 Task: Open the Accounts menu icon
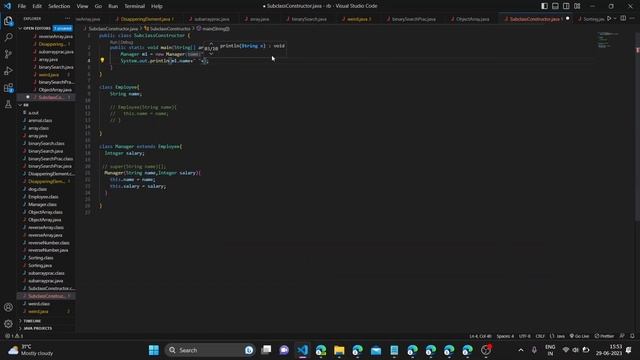8,307
